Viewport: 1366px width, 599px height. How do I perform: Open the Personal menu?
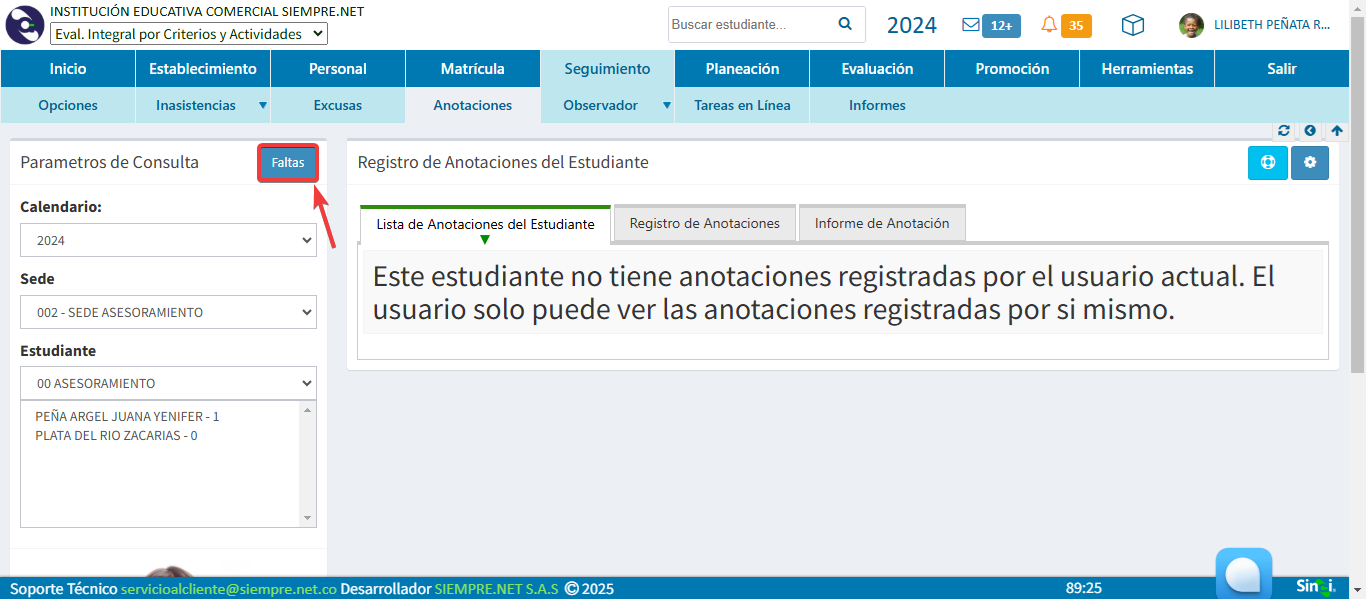[x=338, y=69]
